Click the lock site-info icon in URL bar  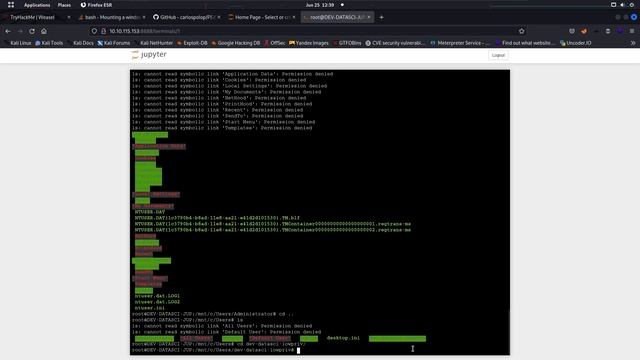click(103, 31)
